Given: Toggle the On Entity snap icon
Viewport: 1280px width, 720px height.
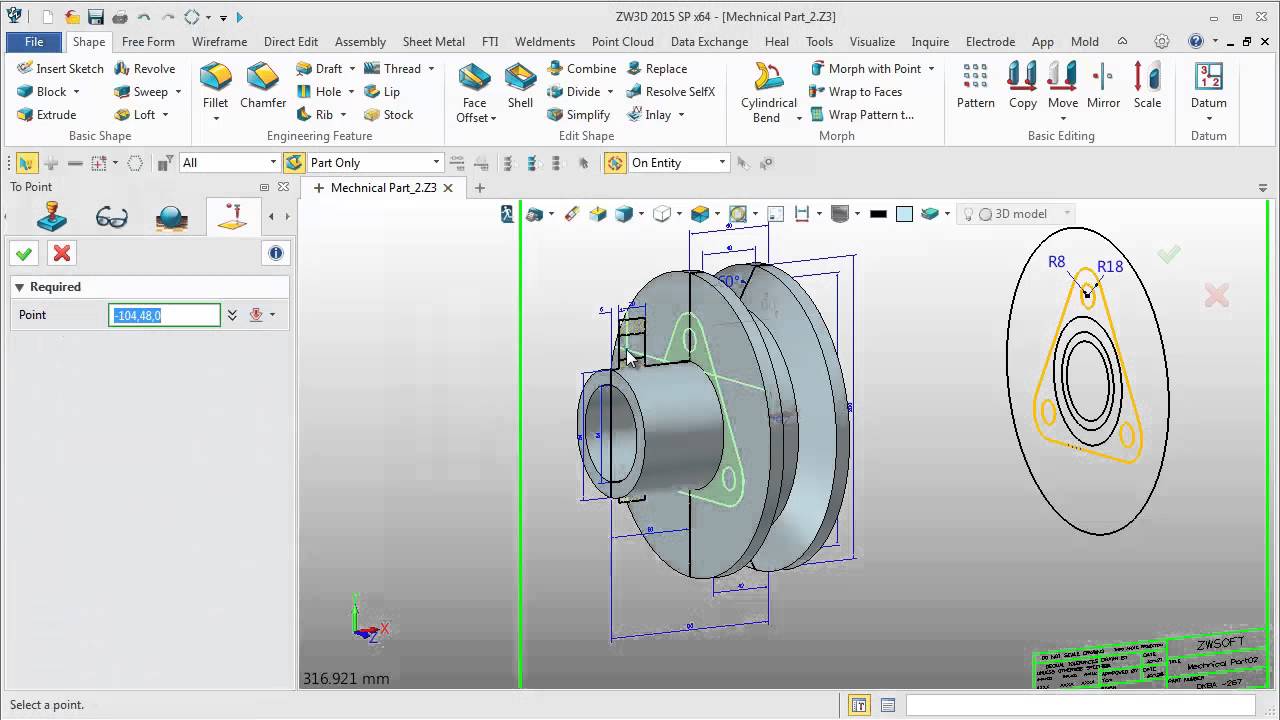Looking at the screenshot, I should click(615, 163).
